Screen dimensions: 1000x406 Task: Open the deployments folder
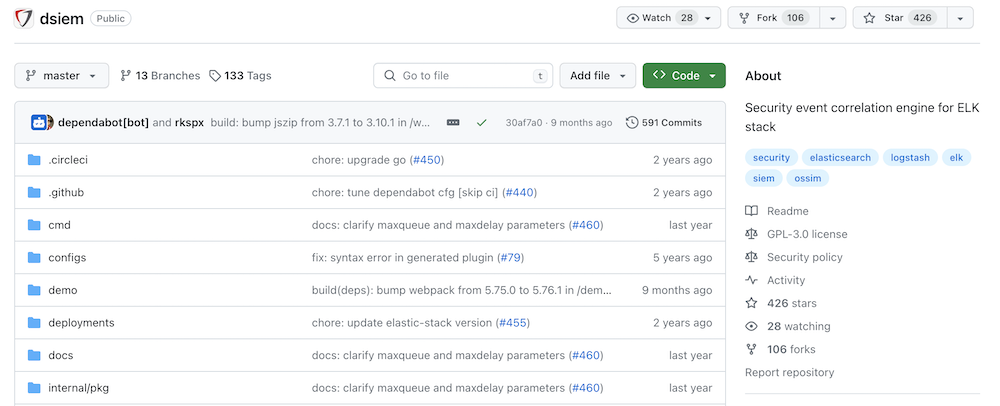click(x=81, y=323)
